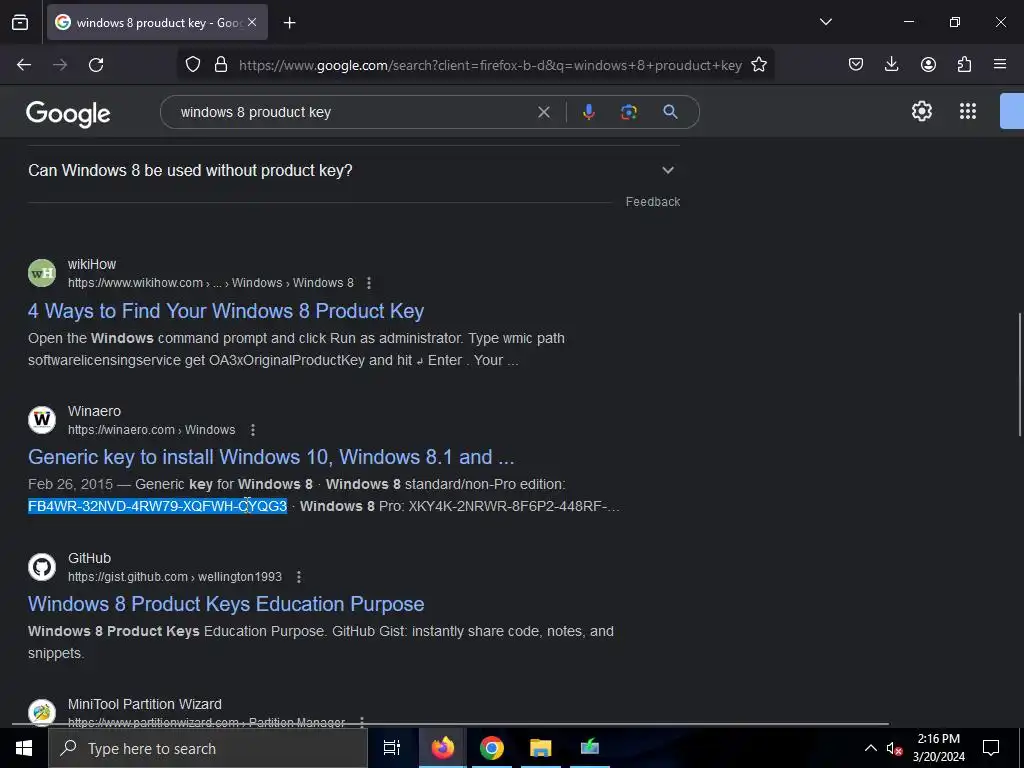Viewport: 1024px width, 768px height.
Task: Open Google quick settings gear
Action: [921, 112]
